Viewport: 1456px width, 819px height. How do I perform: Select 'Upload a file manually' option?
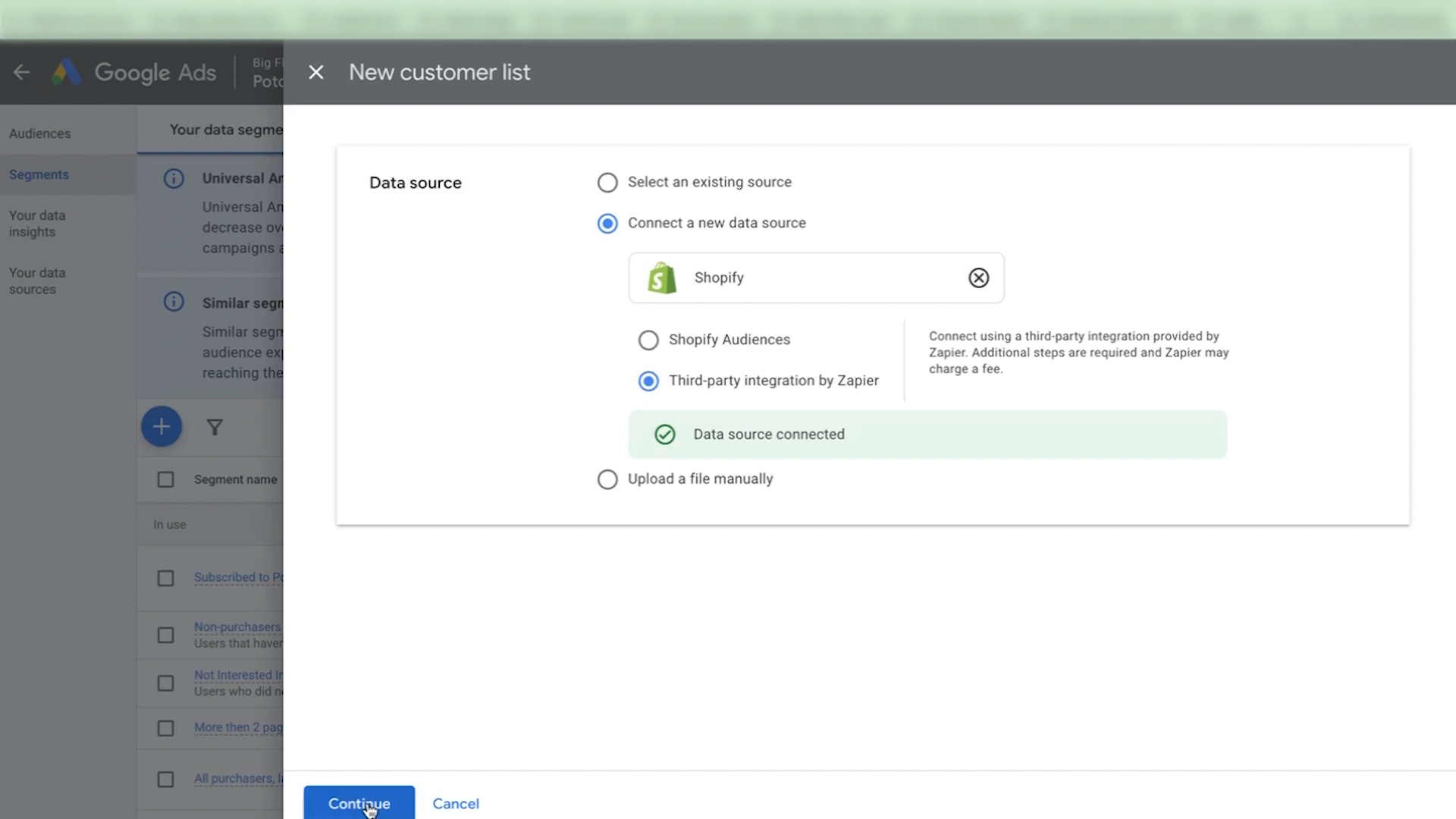click(607, 479)
